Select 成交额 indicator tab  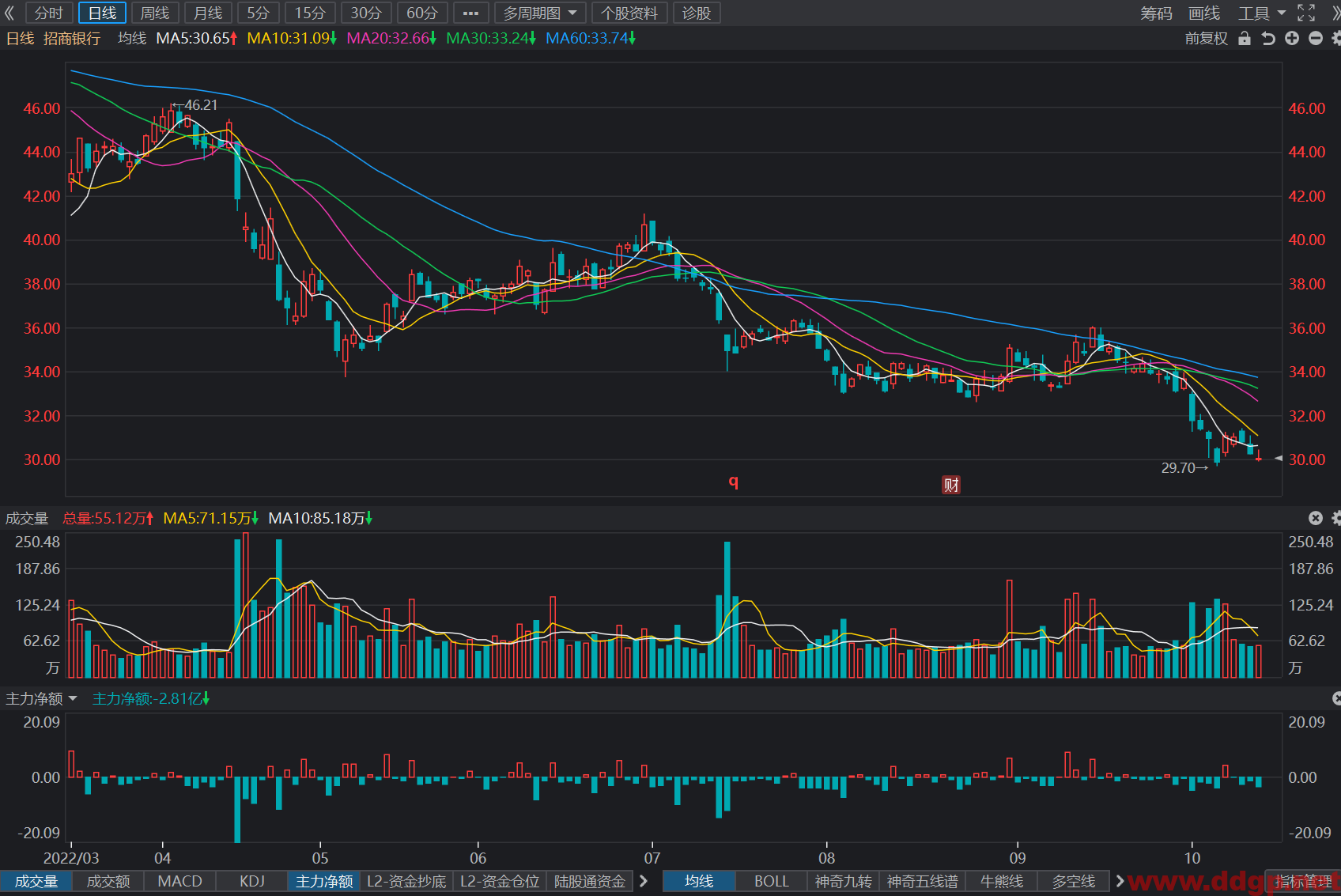tap(108, 881)
